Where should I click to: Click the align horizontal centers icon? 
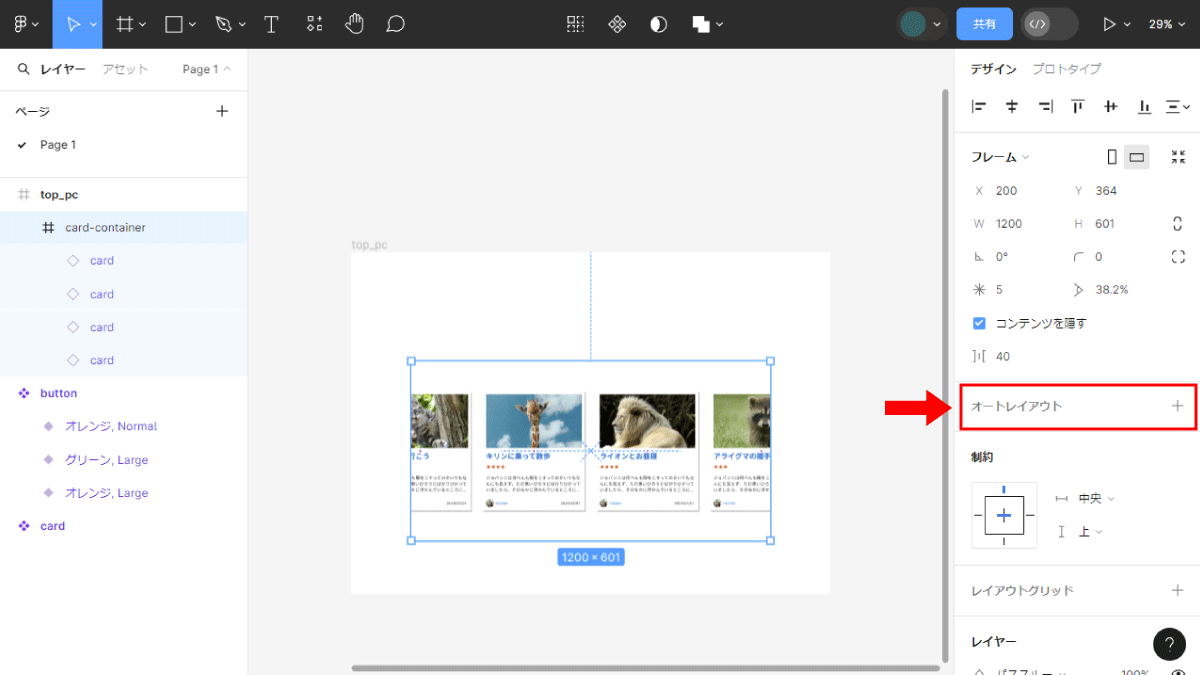pyautogui.click(x=1012, y=106)
